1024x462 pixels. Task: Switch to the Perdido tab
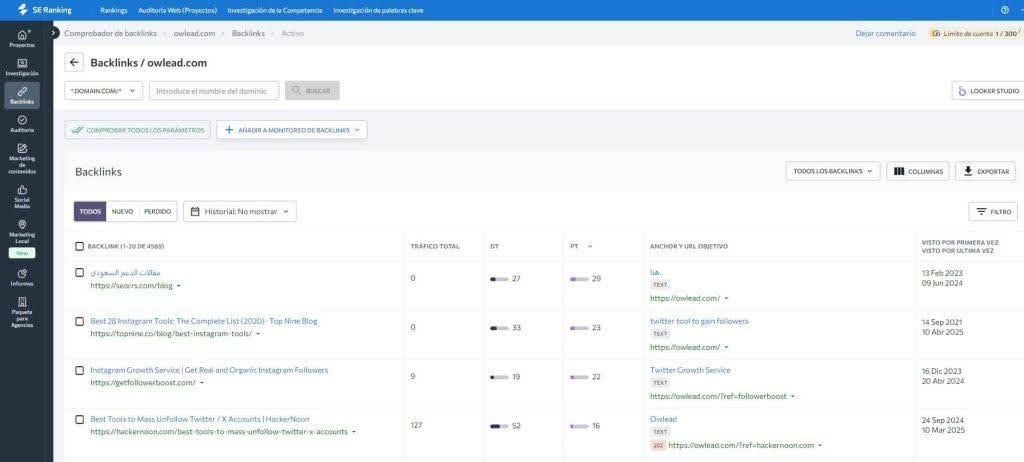tap(157, 212)
